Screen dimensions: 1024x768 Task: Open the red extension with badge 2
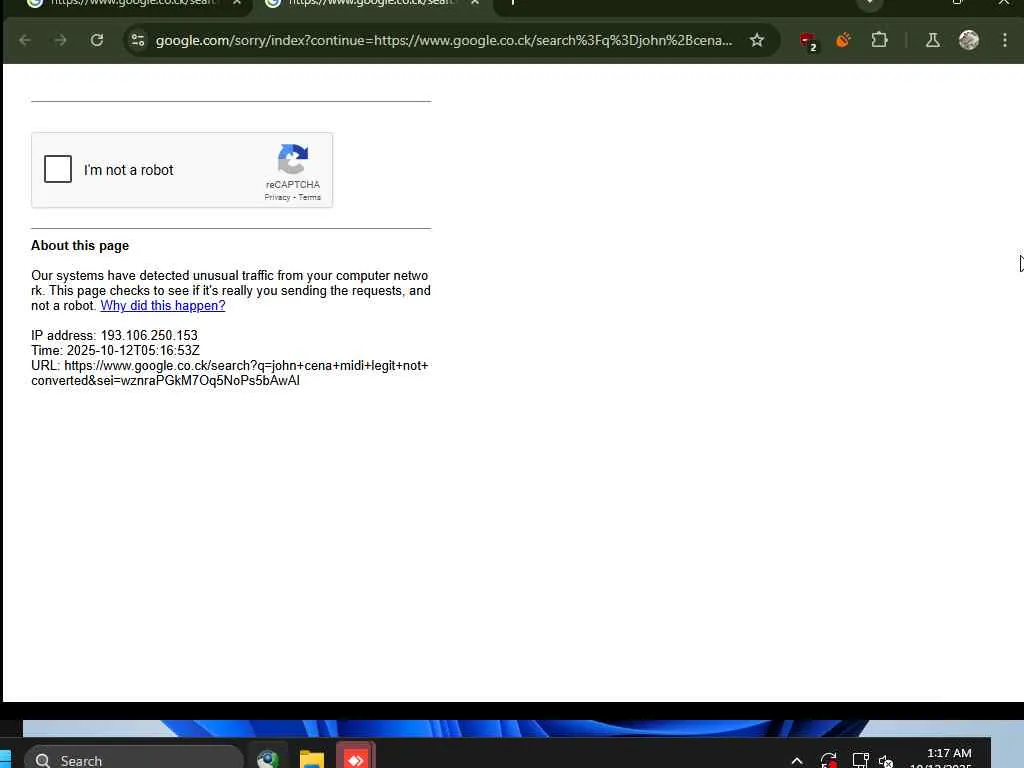click(808, 41)
